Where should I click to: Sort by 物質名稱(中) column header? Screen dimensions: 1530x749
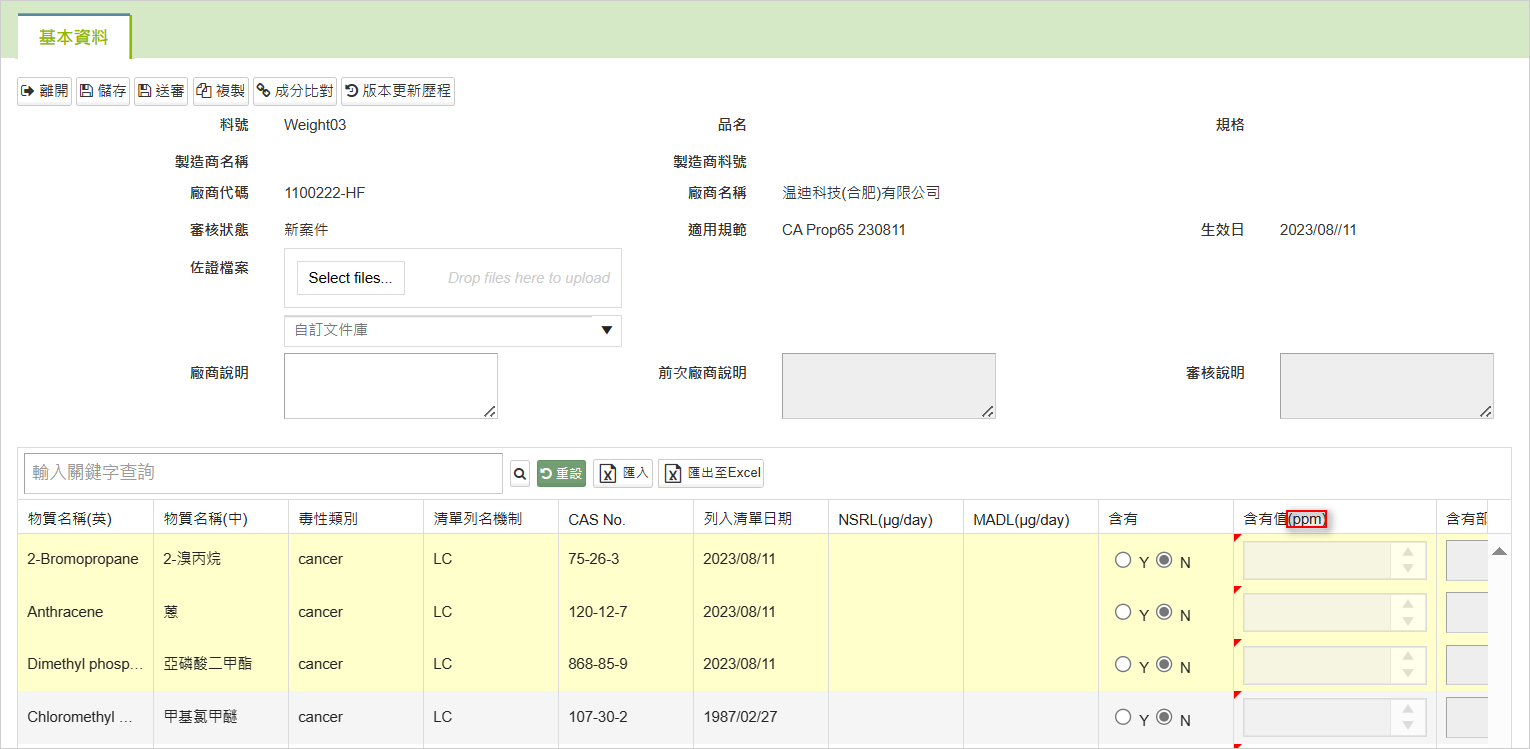(x=220, y=518)
